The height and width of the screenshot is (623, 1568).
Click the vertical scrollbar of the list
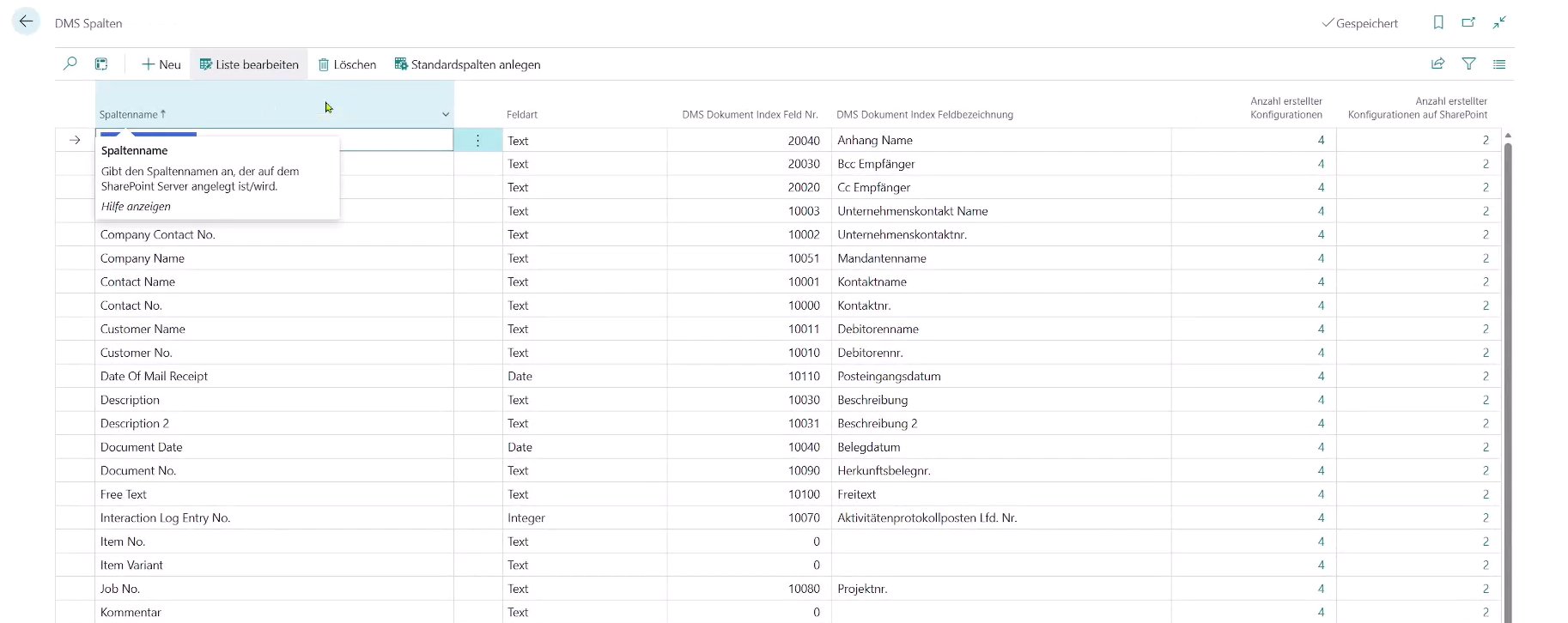[x=1507, y=343]
